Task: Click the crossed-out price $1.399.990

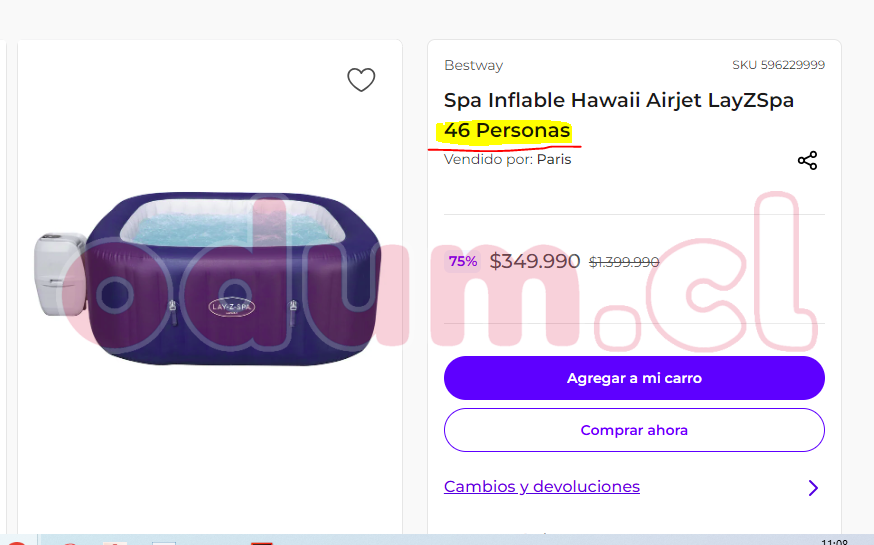Action: (624, 263)
